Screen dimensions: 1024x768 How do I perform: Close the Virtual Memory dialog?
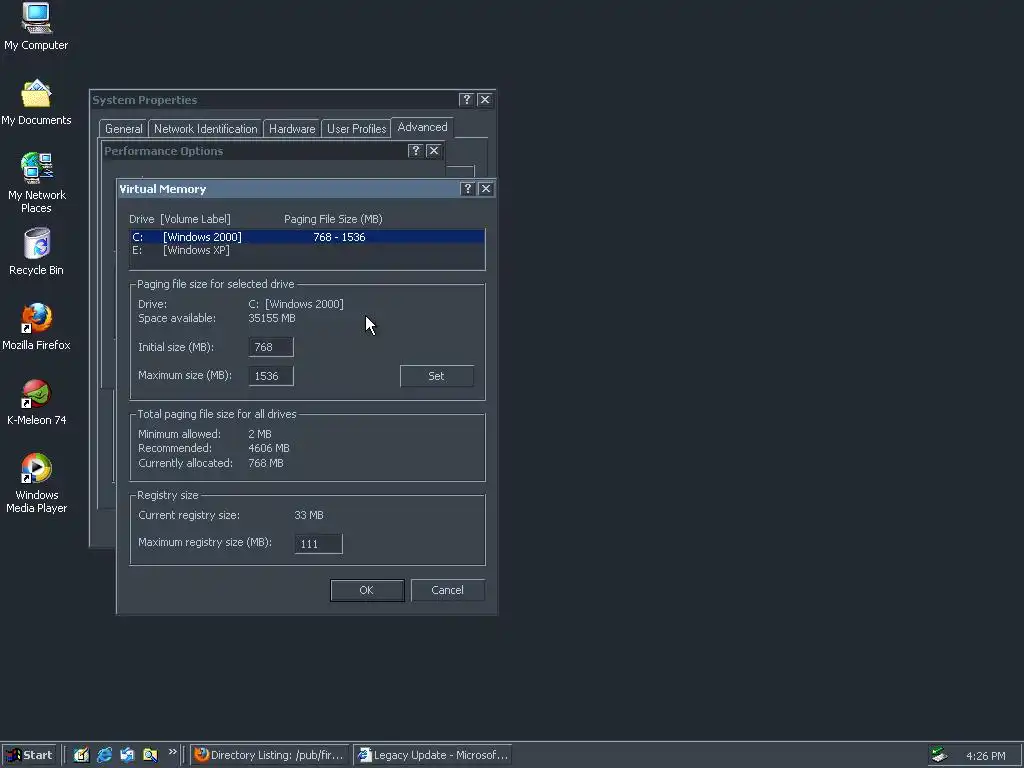click(486, 189)
